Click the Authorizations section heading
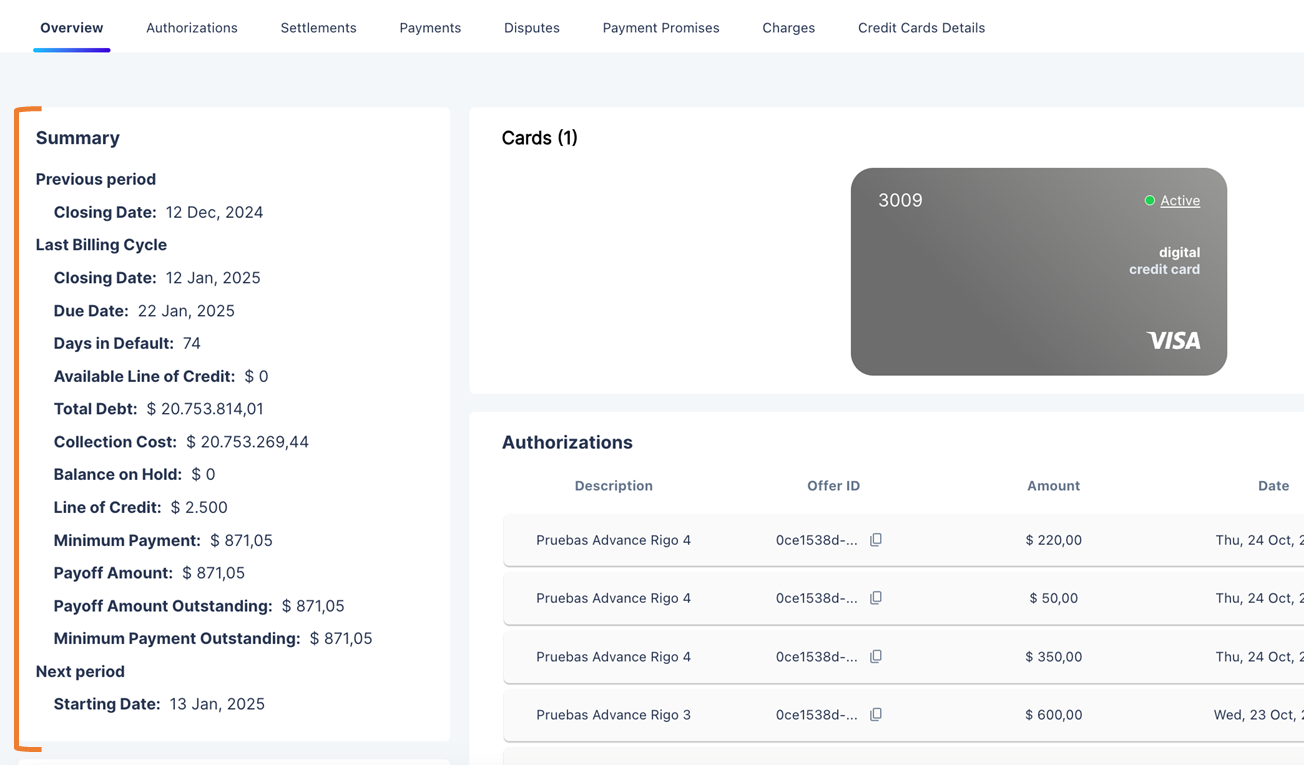The image size is (1304, 765). click(x=567, y=443)
